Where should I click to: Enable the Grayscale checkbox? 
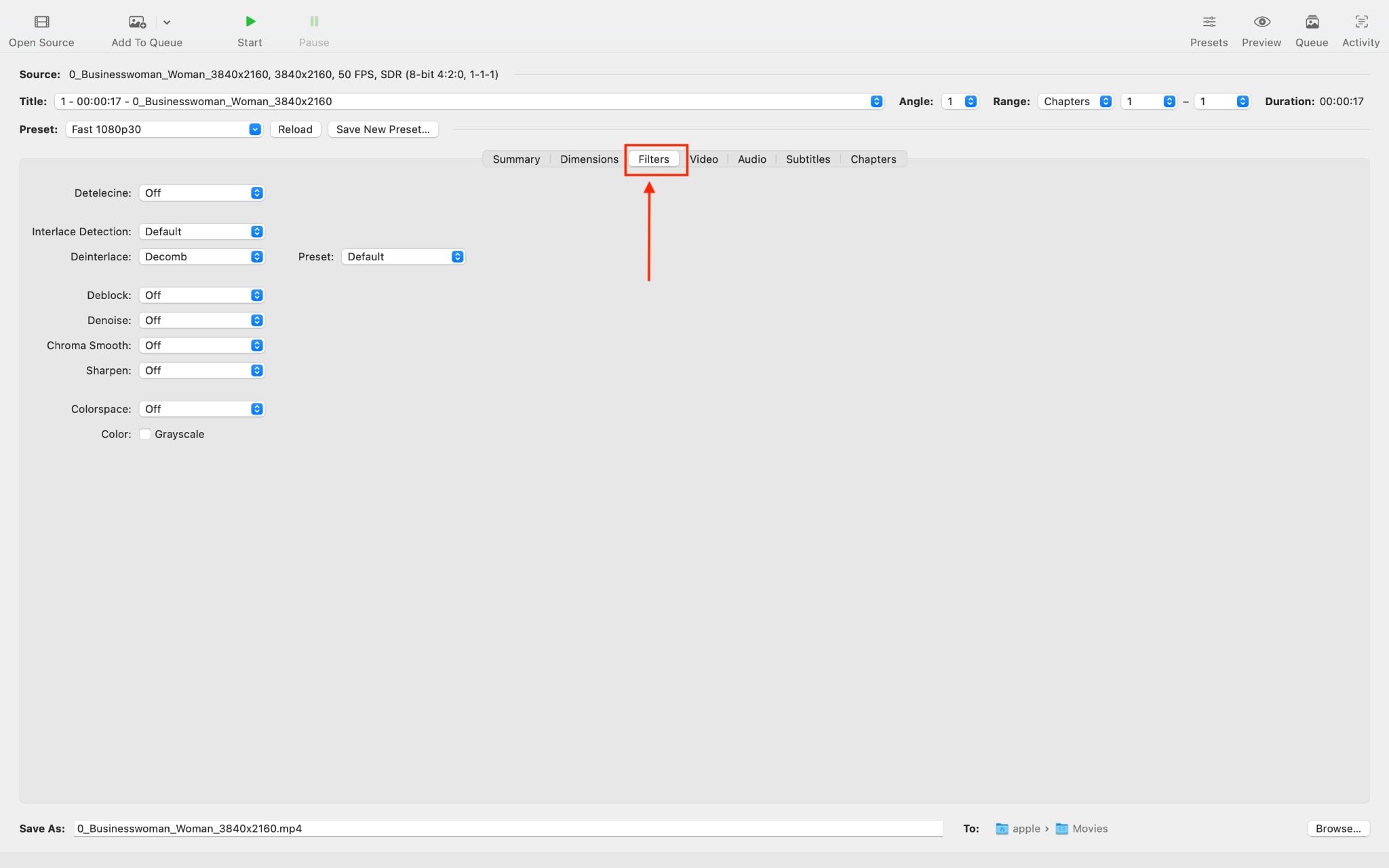145,434
